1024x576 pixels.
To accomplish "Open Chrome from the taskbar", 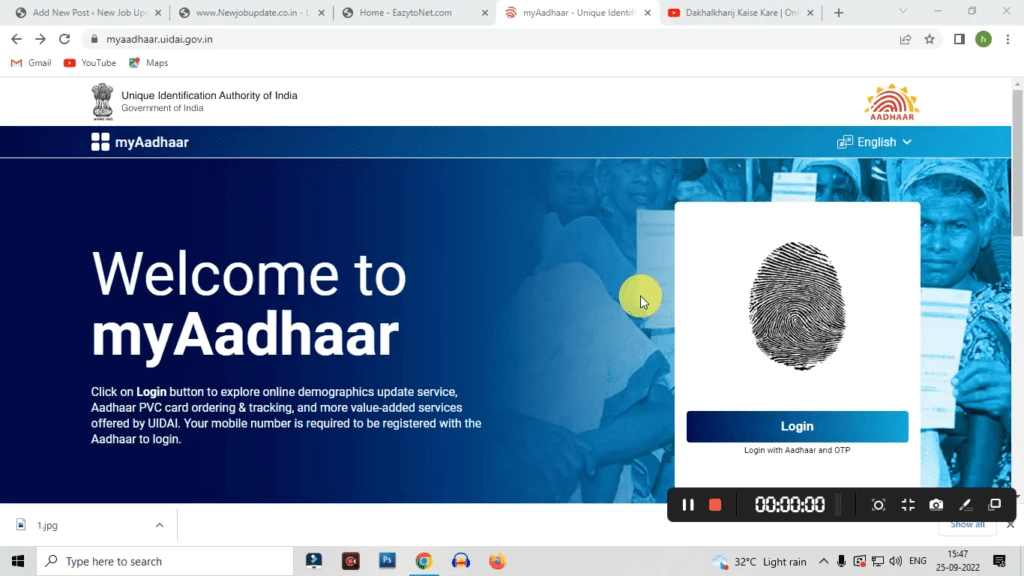I will tap(424, 561).
